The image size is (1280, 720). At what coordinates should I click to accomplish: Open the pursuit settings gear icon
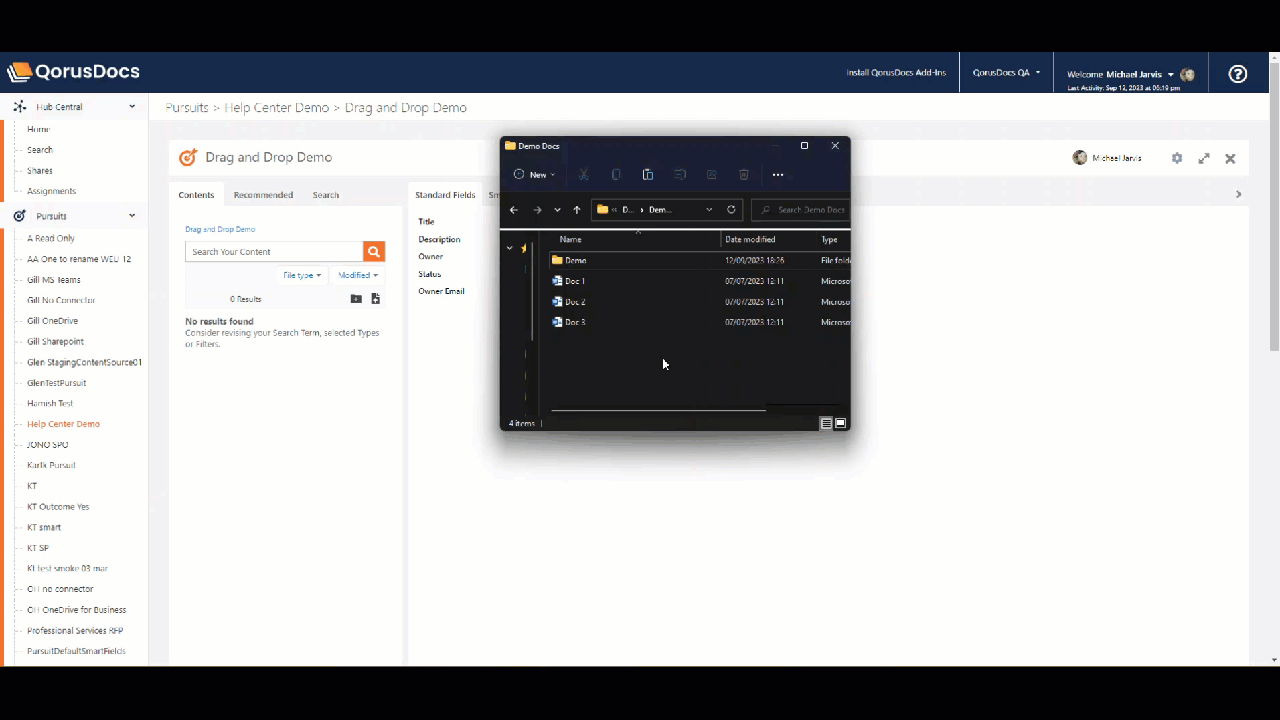coord(1177,158)
